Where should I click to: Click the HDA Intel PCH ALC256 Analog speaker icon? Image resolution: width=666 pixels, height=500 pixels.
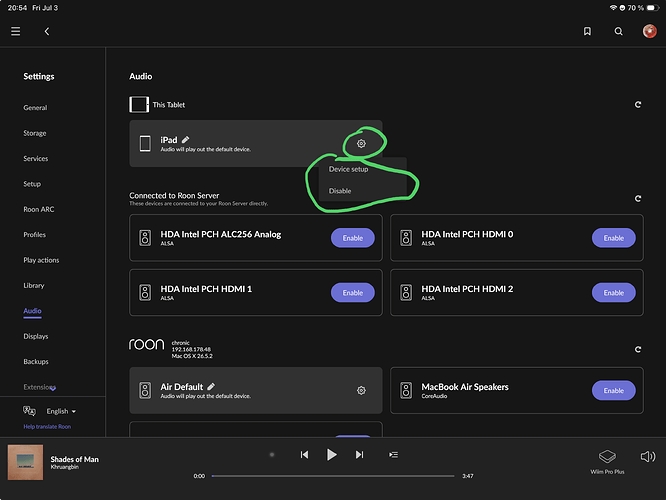145,238
